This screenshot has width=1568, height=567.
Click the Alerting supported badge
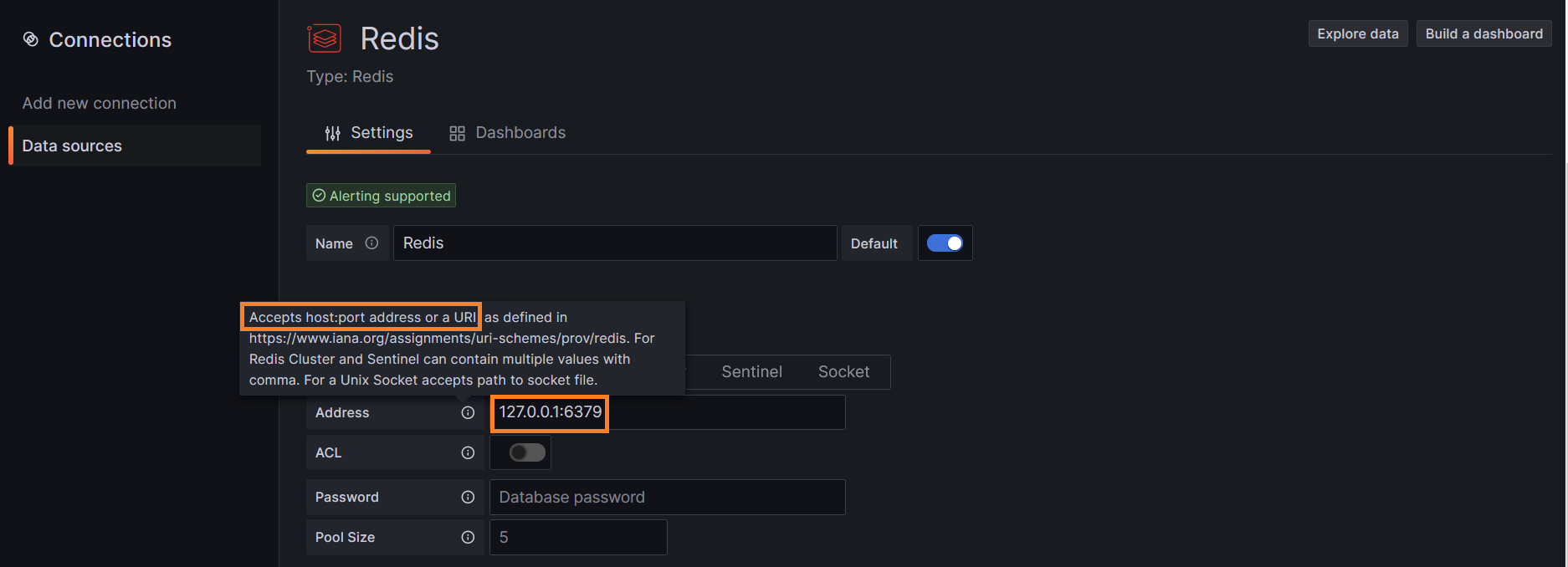click(x=381, y=196)
